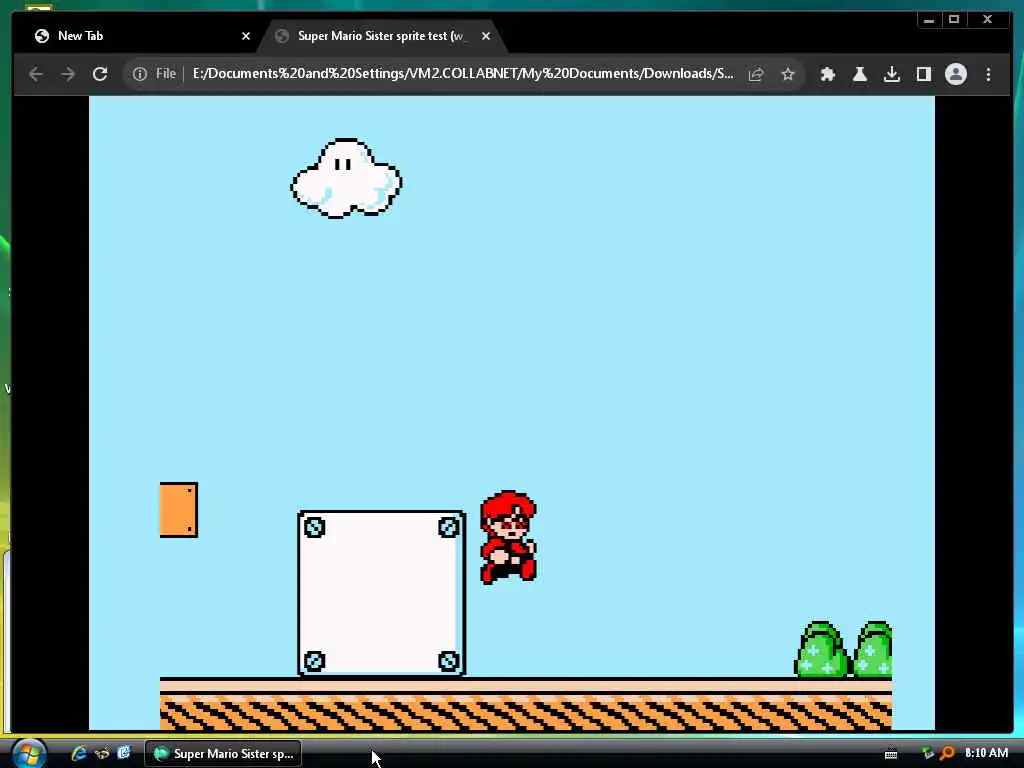Click the smiling cloud sprite

[346, 178]
